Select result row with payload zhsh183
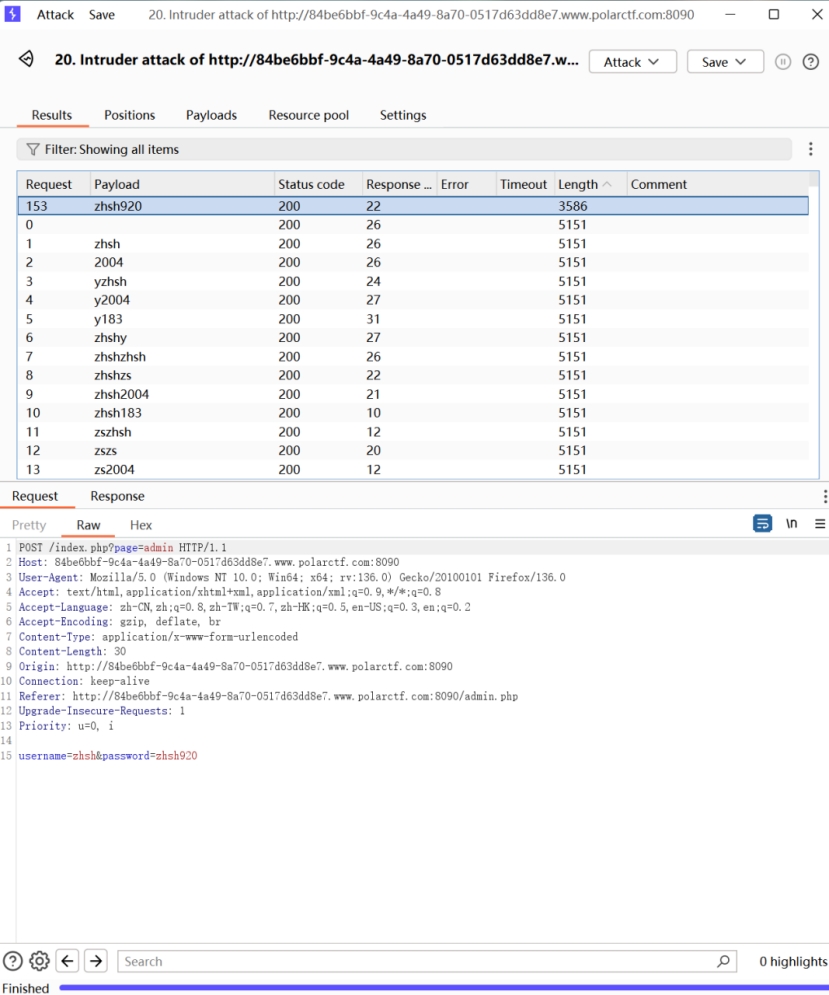This screenshot has height=995, width=829. 413,412
